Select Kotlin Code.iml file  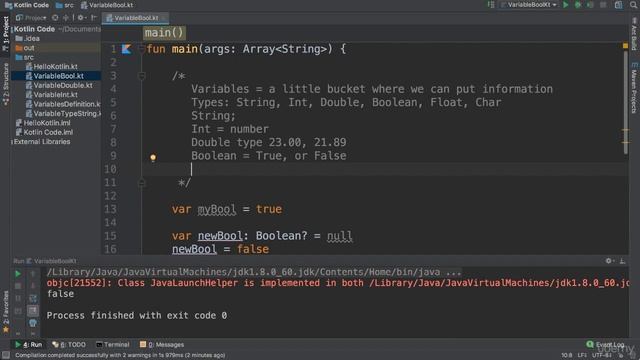pos(44,132)
